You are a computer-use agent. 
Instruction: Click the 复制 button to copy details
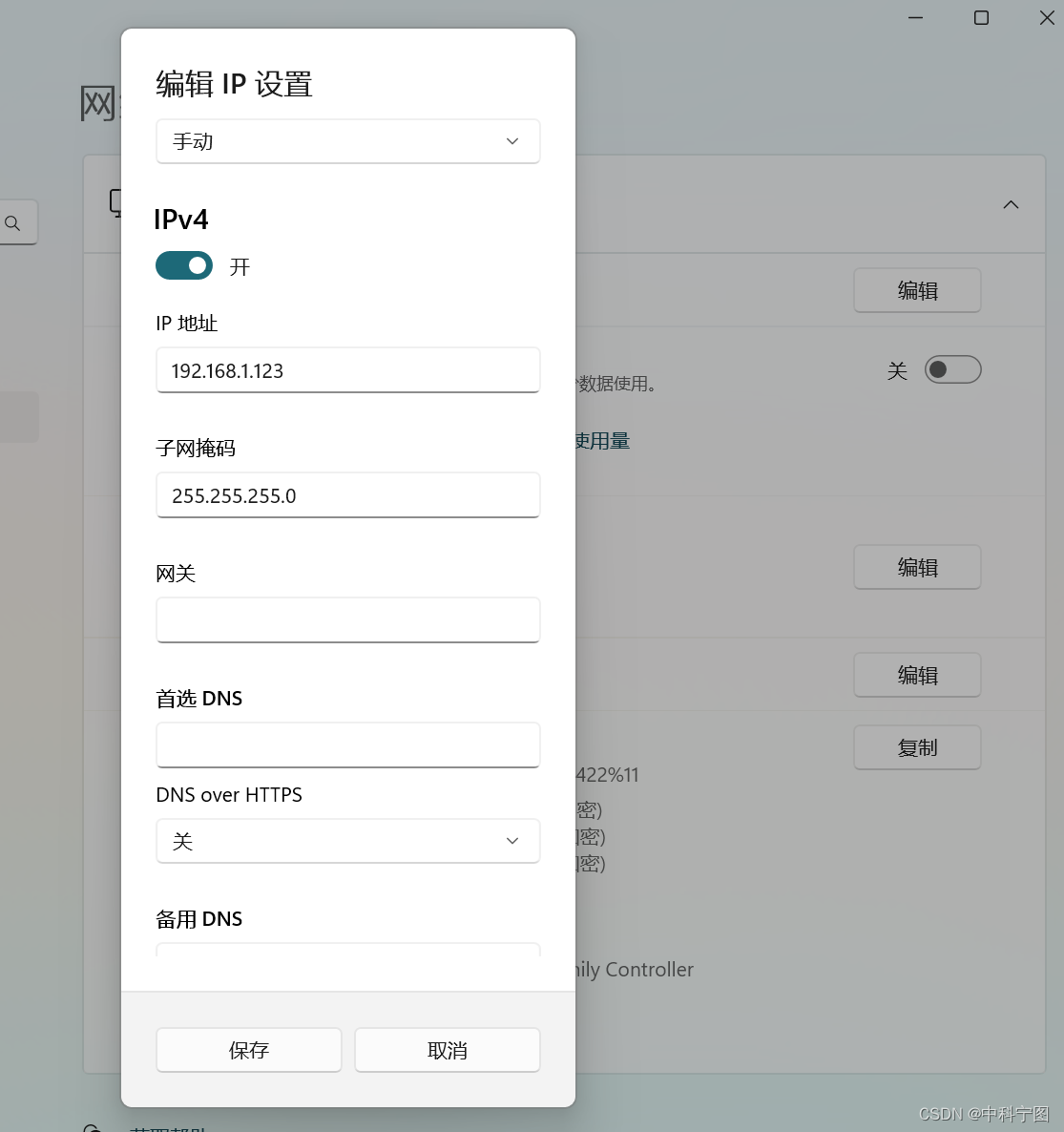[916, 747]
